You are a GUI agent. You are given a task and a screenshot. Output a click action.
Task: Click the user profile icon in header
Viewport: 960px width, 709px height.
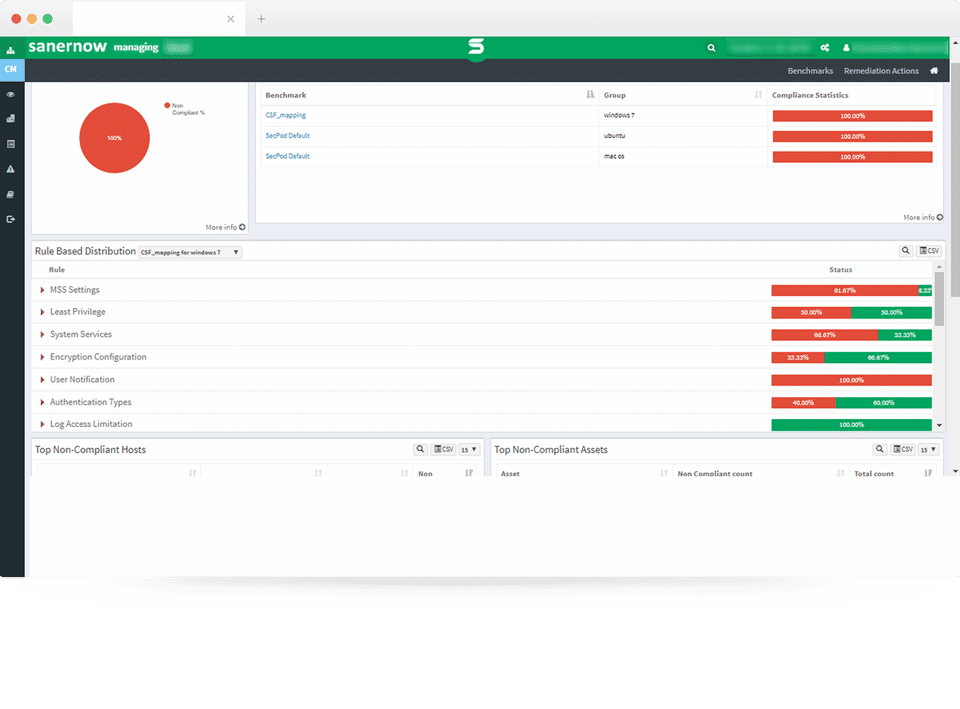point(846,48)
